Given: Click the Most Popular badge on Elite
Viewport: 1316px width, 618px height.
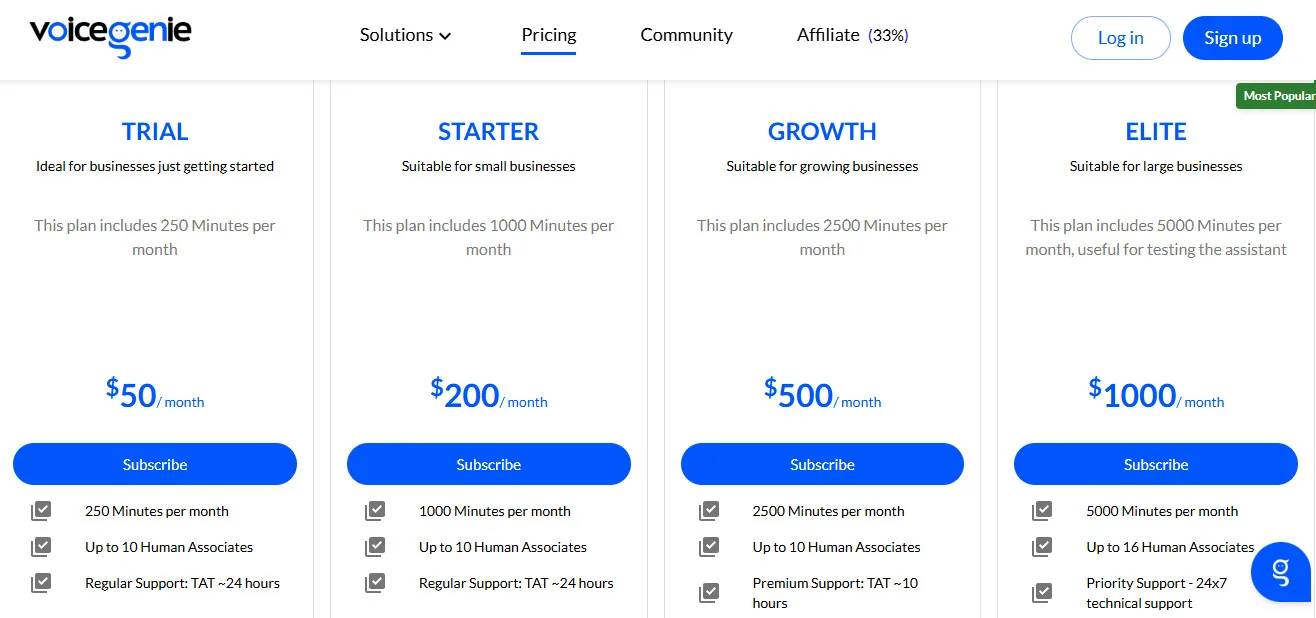Looking at the screenshot, I should coord(1281,95).
